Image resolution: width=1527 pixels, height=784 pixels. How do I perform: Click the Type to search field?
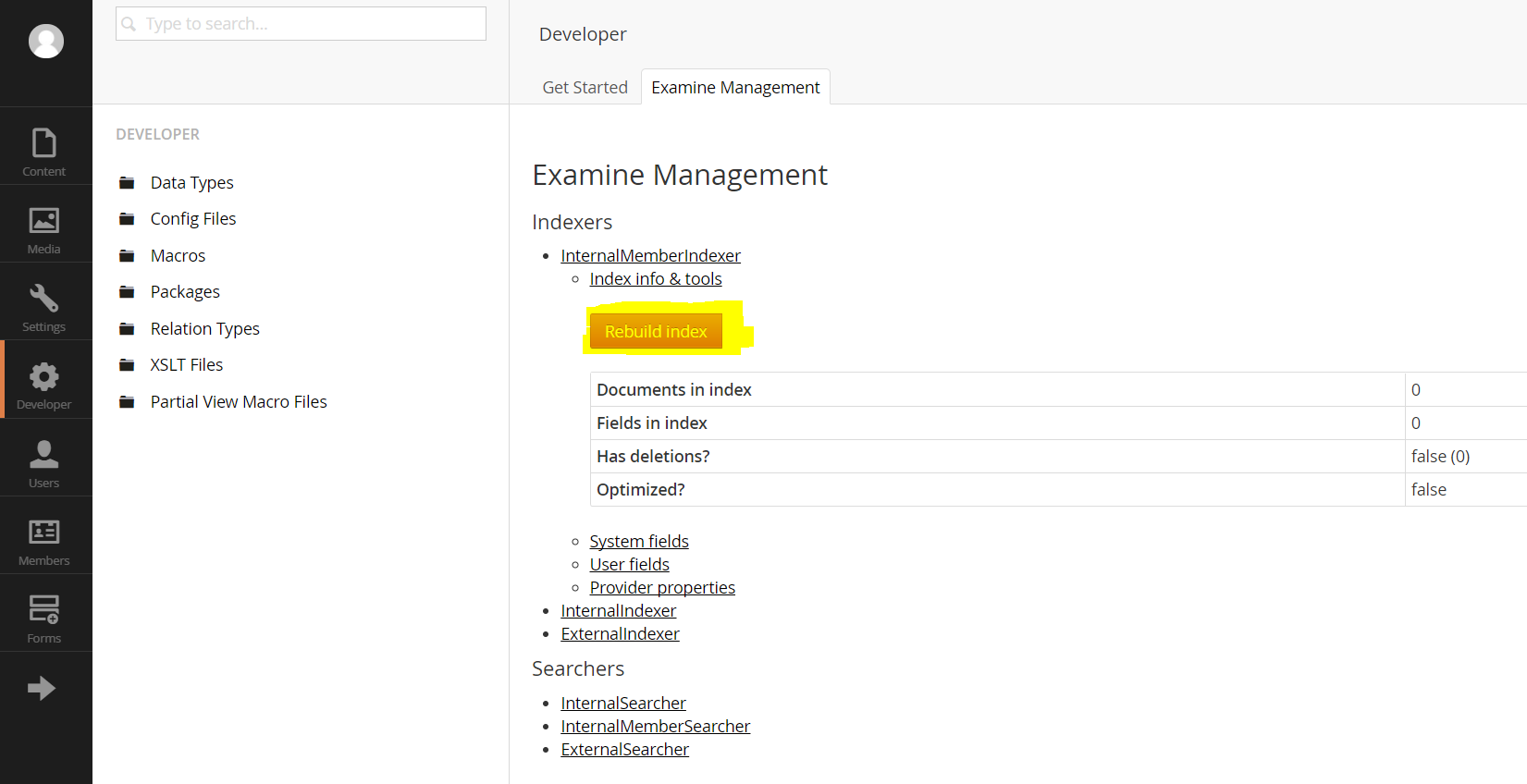click(301, 24)
